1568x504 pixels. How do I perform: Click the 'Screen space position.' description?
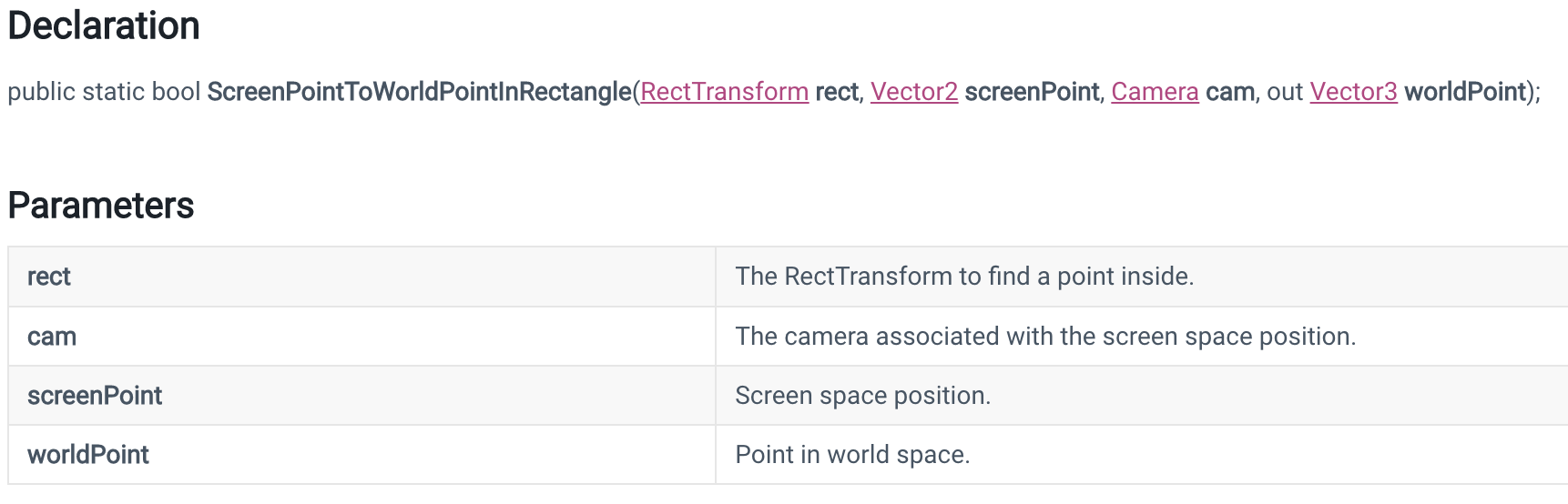coord(862,396)
